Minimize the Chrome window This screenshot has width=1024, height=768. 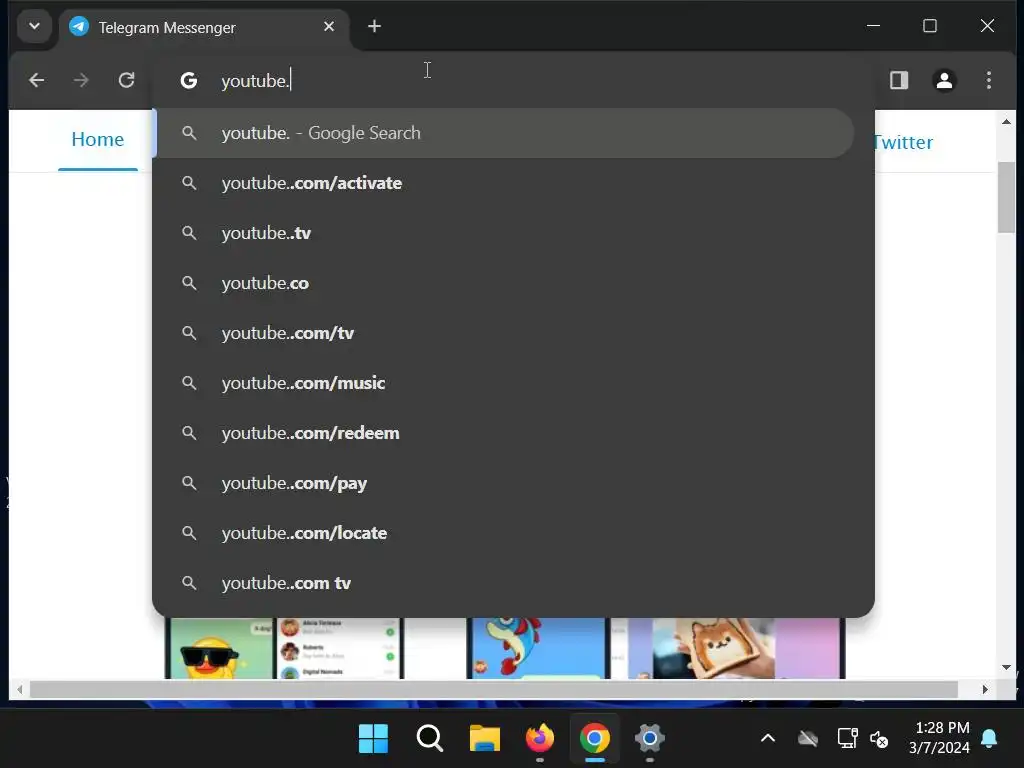[873, 26]
